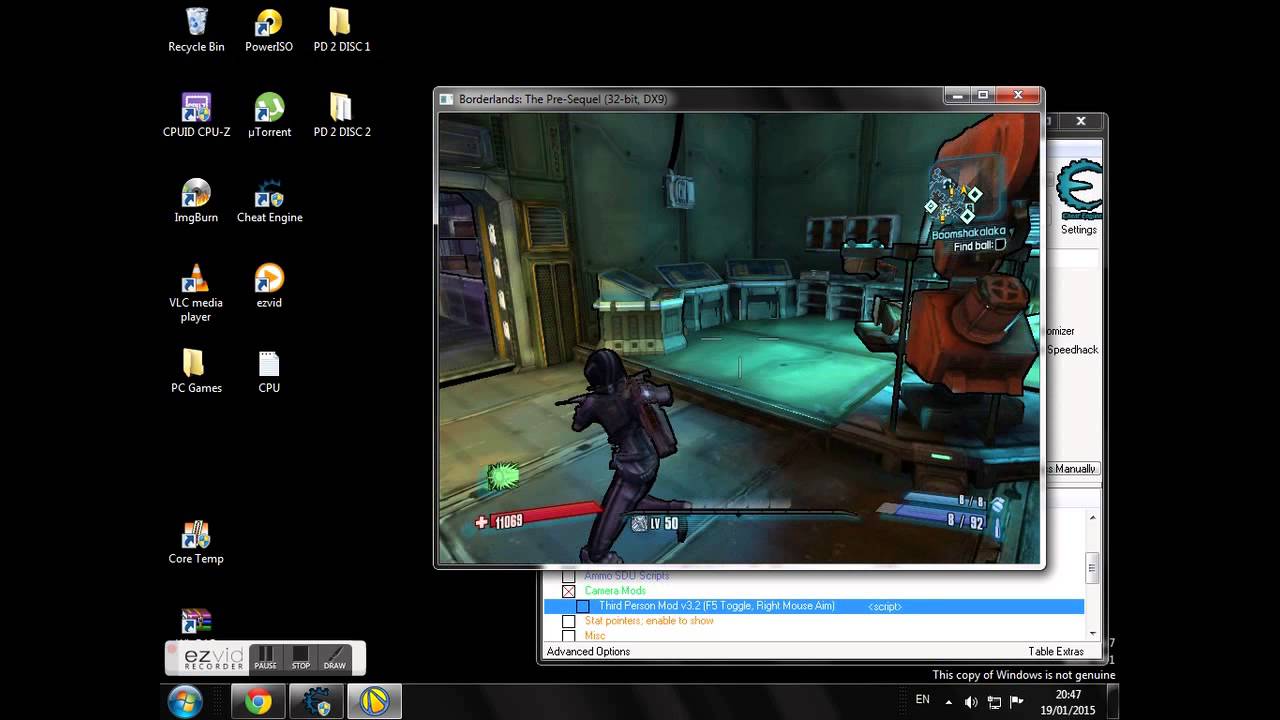Switch to Borderlands in the taskbar
The height and width of the screenshot is (720, 1280).
(x=375, y=702)
